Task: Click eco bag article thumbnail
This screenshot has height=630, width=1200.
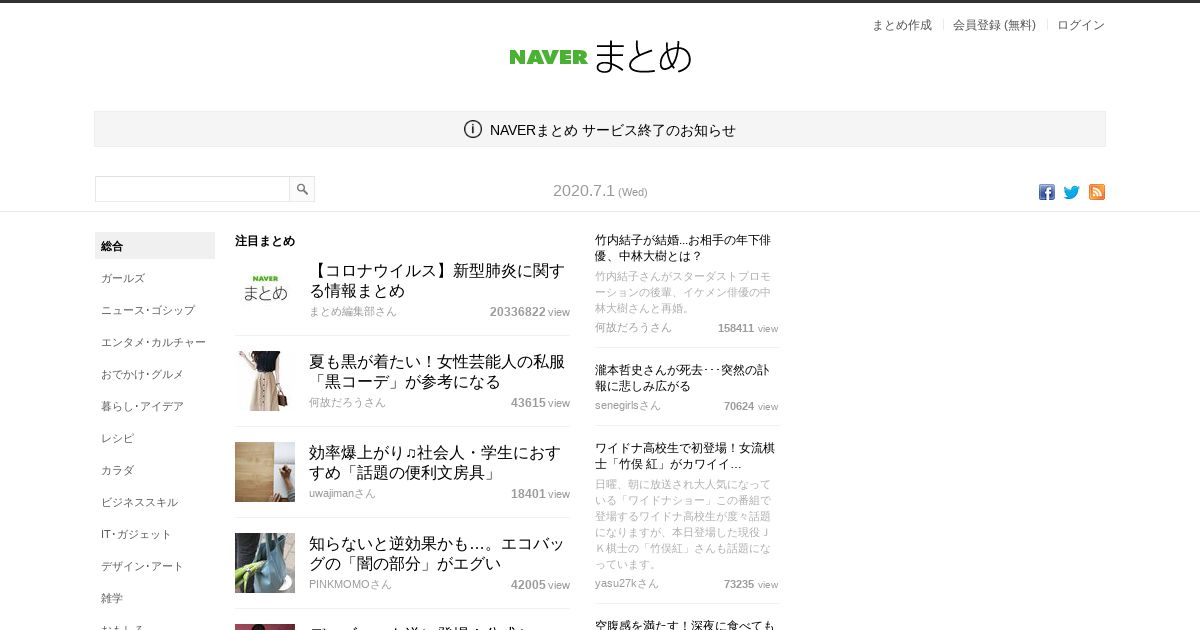Action: click(x=265, y=563)
